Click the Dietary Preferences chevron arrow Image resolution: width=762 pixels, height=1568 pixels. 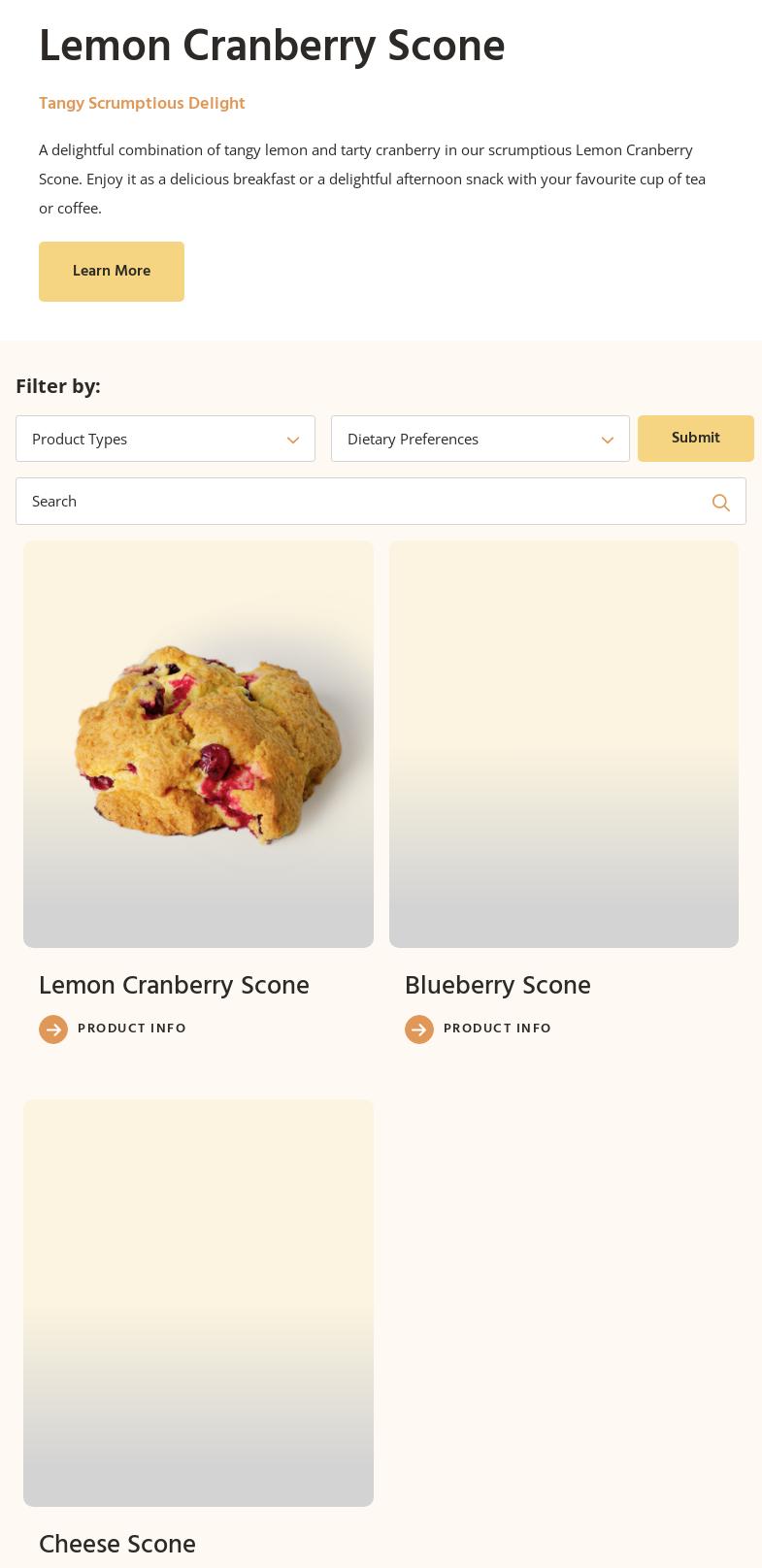(x=608, y=441)
